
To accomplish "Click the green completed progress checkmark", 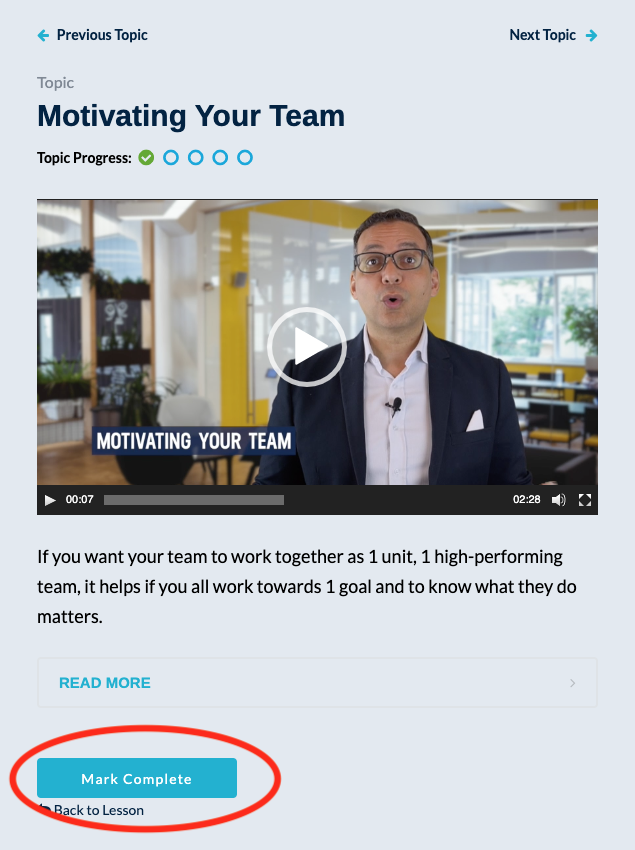I will [x=146, y=158].
